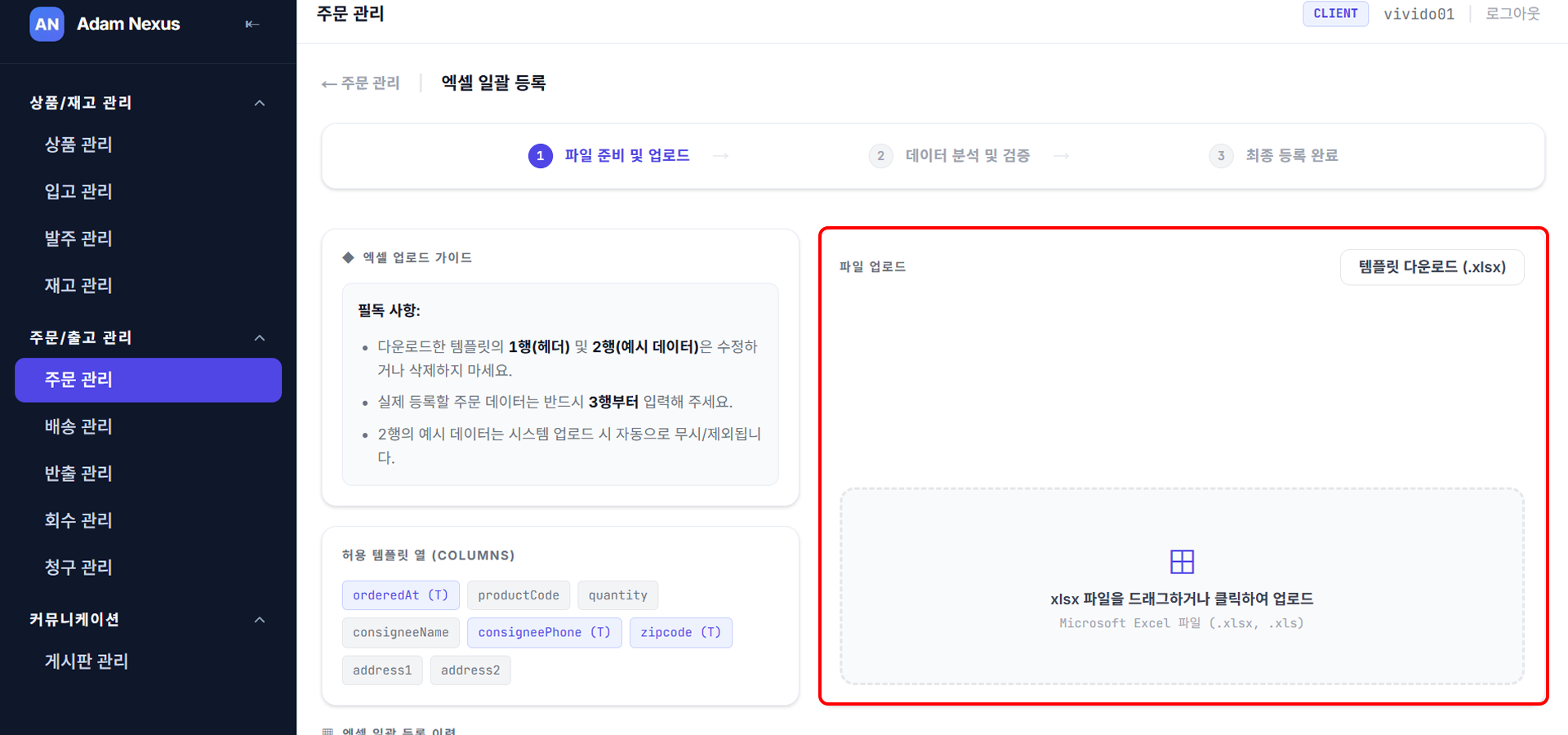Screen dimensions: 1568x735
Task: Select 주문 관리 in sidebar
Action: pyautogui.click(x=148, y=380)
